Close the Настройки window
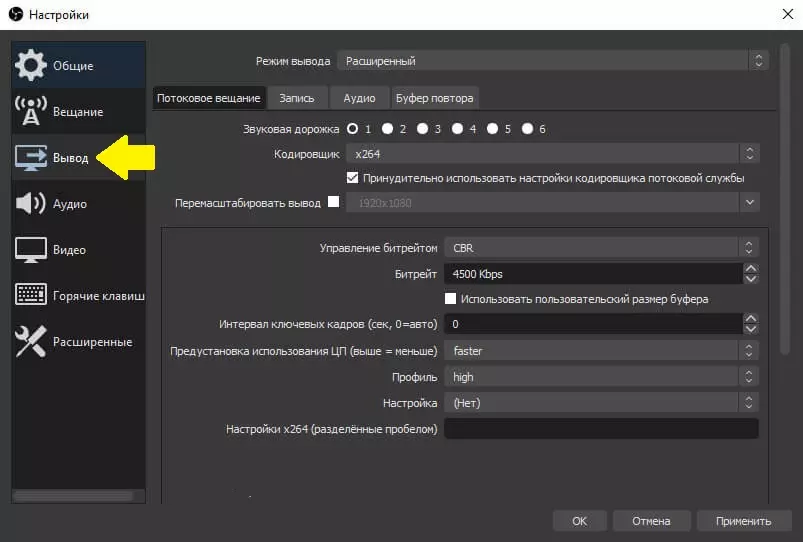This screenshot has width=803, height=542. (x=788, y=14)
